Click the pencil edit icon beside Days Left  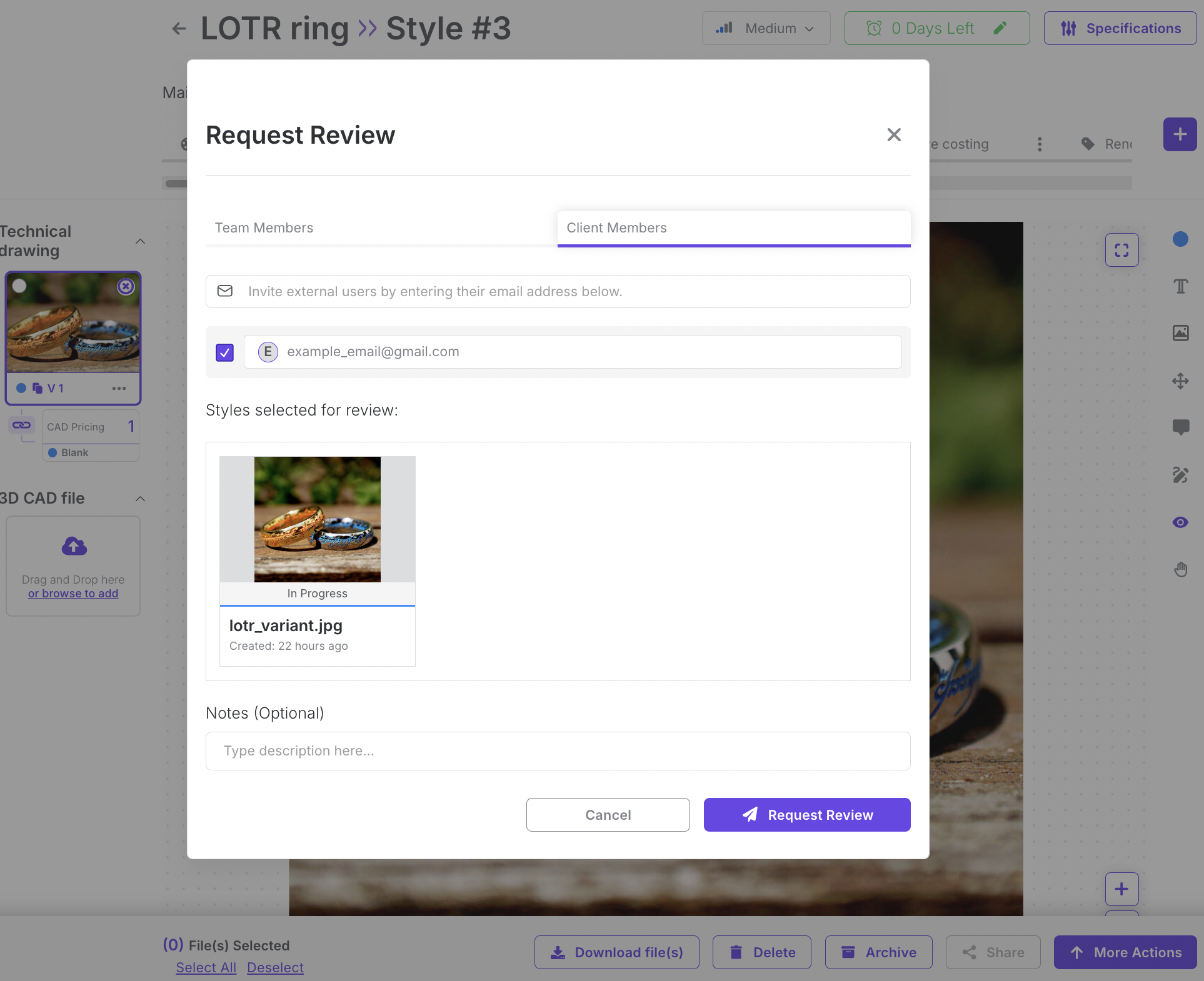tap(1000, 28)
